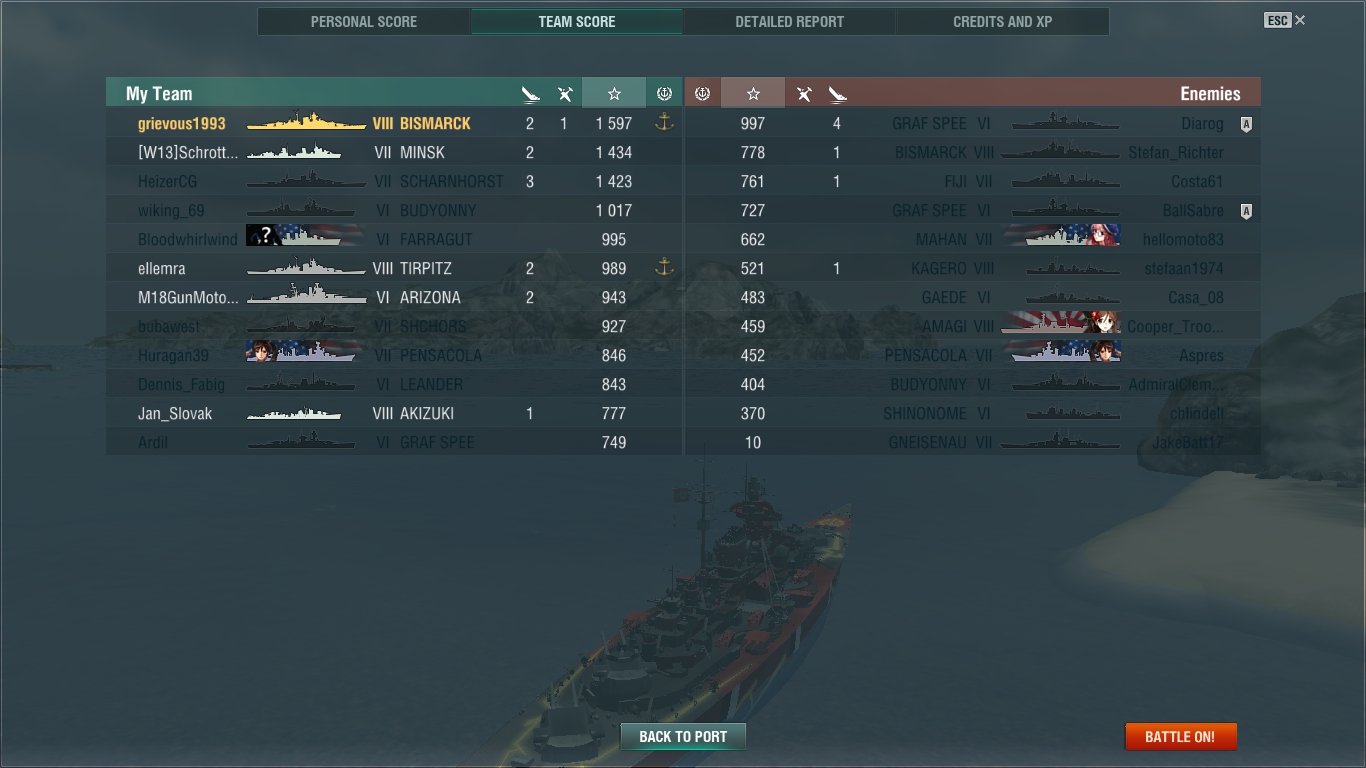
Task: Click the clan badge next to Diarog
Action: pos(1246,124)
